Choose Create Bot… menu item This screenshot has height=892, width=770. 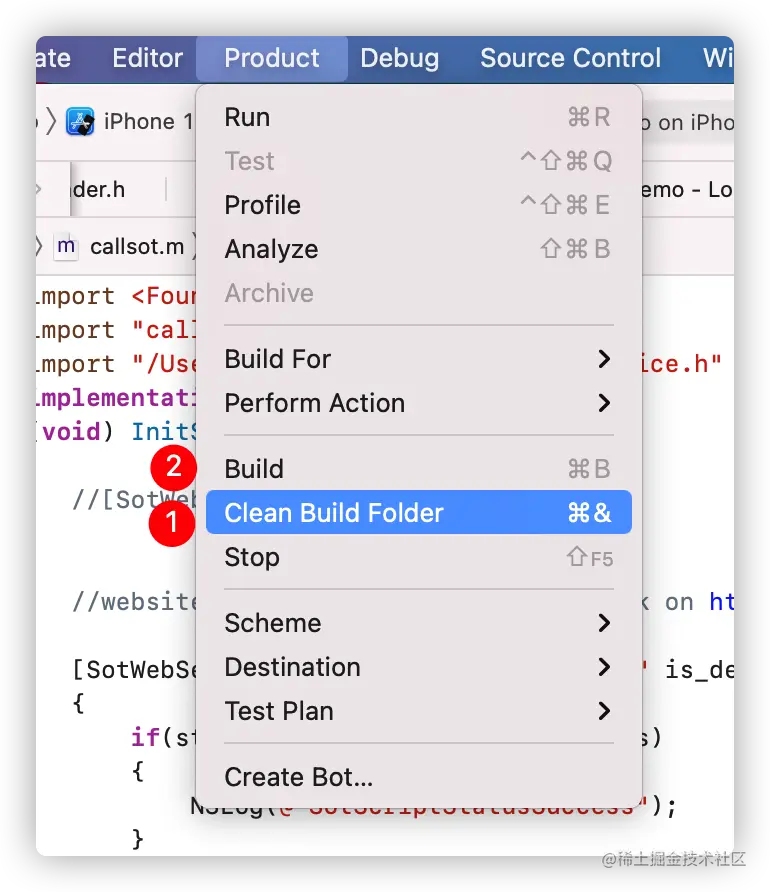pyautogui.click(x=419, y=777)
